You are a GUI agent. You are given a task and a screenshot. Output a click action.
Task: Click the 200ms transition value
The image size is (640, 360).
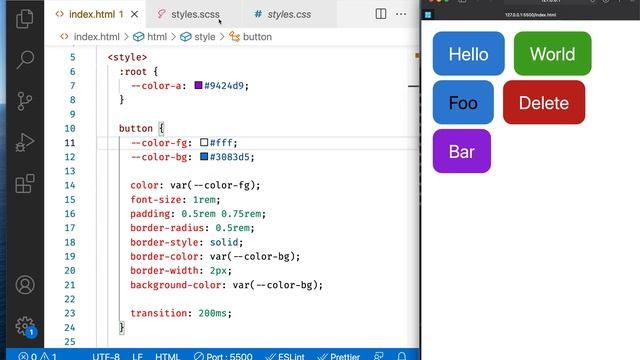click(x=213, y=313)
